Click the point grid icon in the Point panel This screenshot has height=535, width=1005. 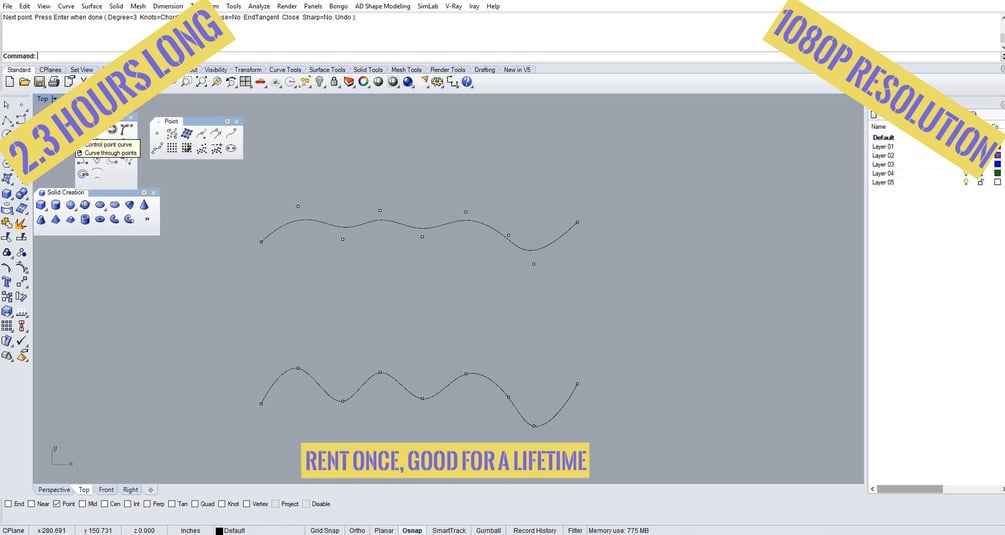tap(172, 148)
